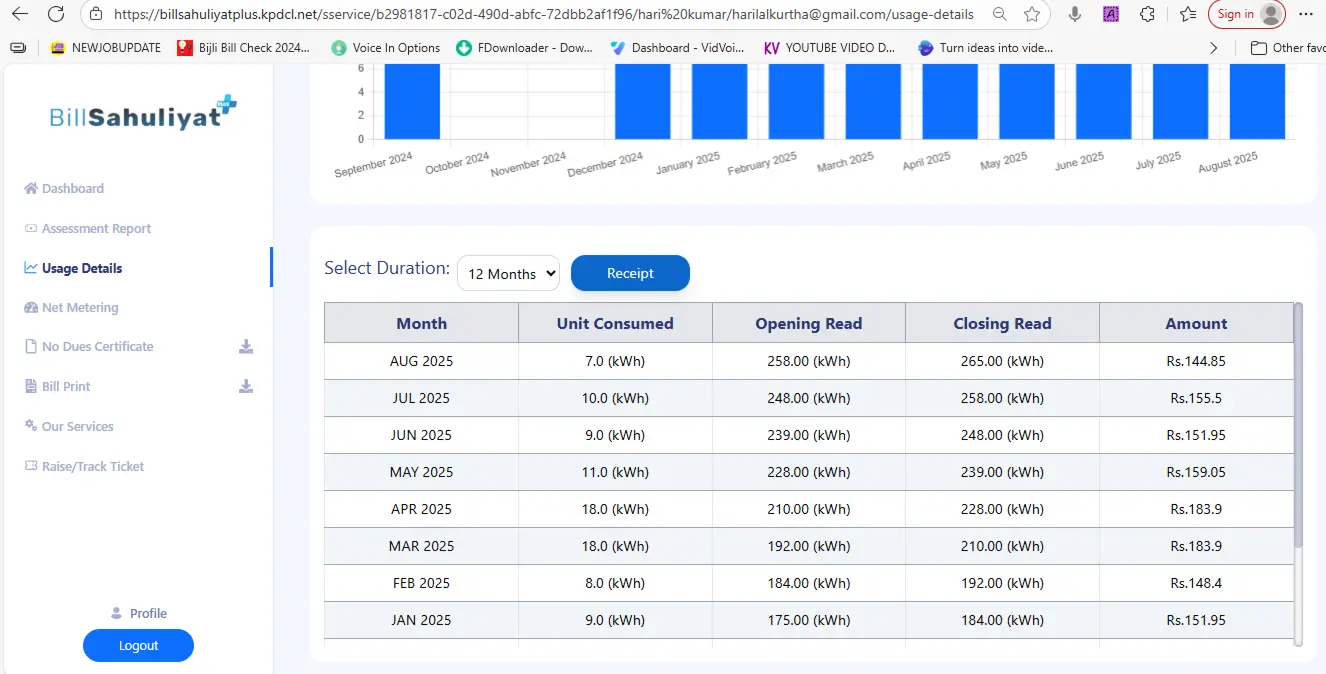Go to Net Metering in the sidebar

click(x=80, y=308)
